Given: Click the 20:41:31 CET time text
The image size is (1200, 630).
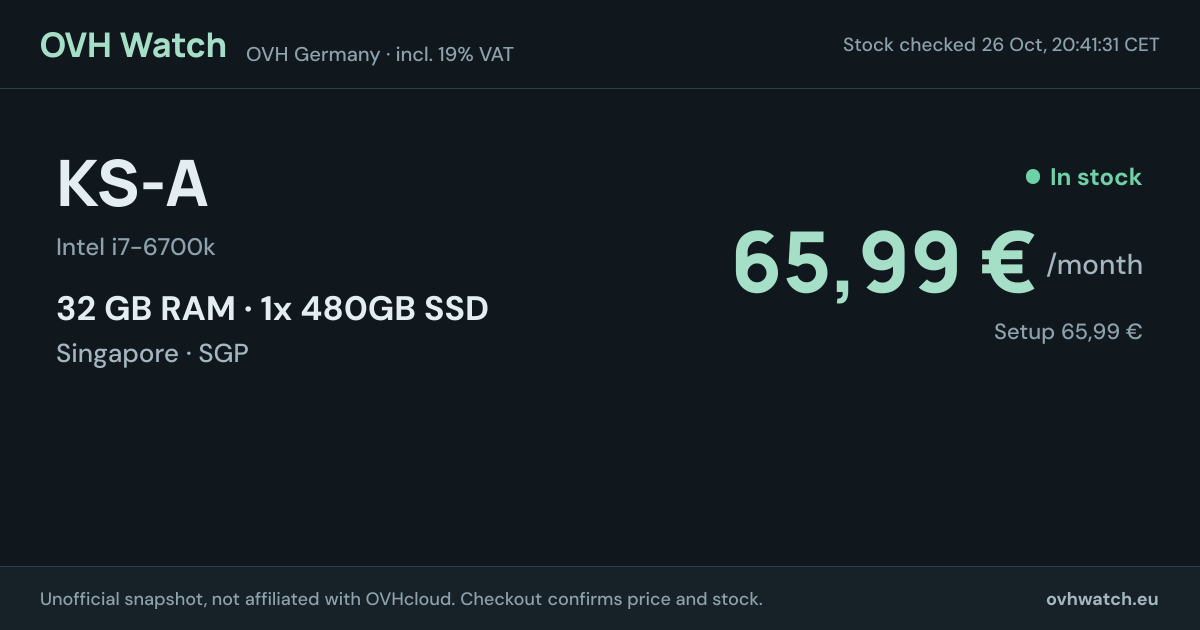Looking at the screenshot, I should click(1106, 45).
